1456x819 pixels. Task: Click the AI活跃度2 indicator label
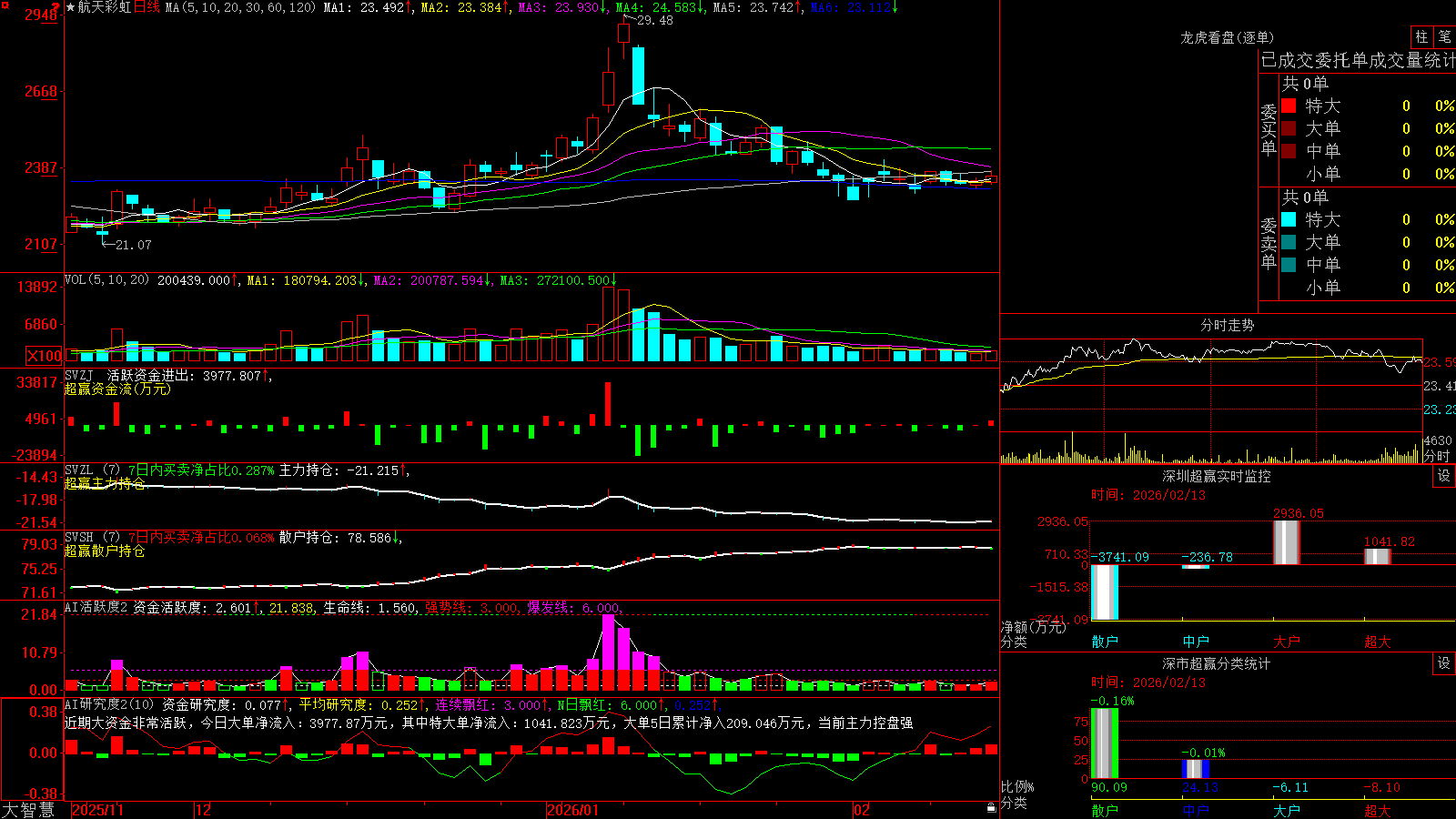click(96, 607)
